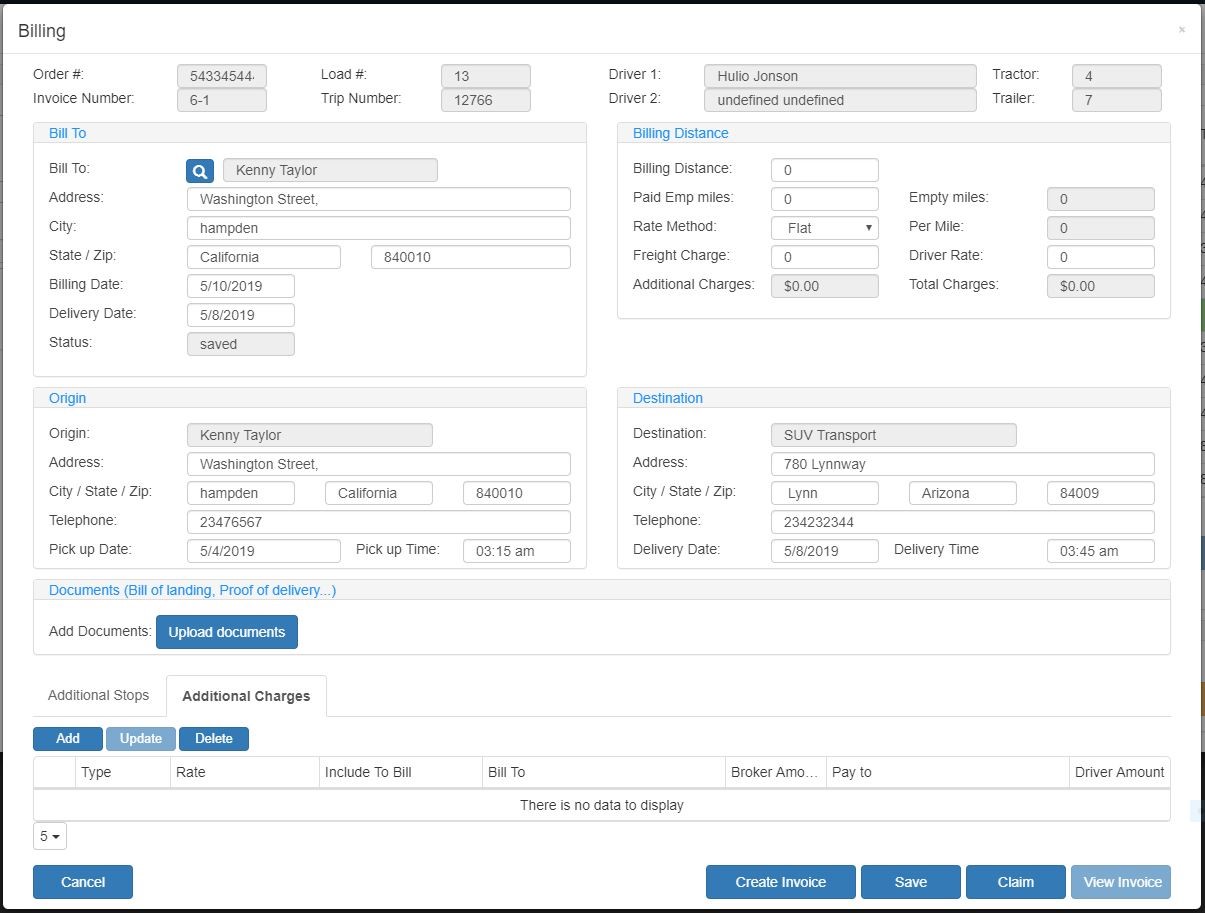Image resolution: width=1205 pixels, height=913 pixels.
Task: Click the Destination Delivery Date field
Action: [825, 551]
